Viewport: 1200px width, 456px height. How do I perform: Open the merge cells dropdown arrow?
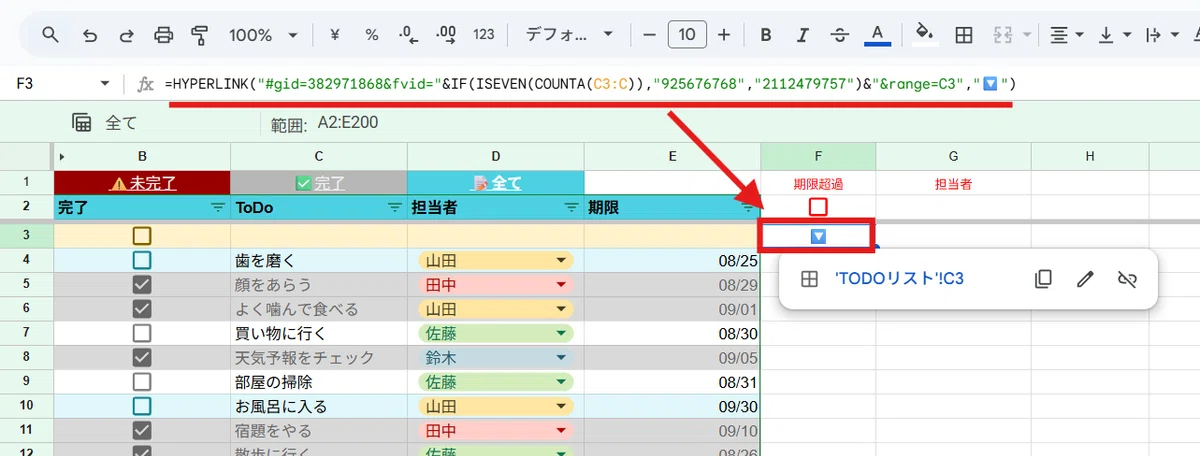coord(1028,35)
